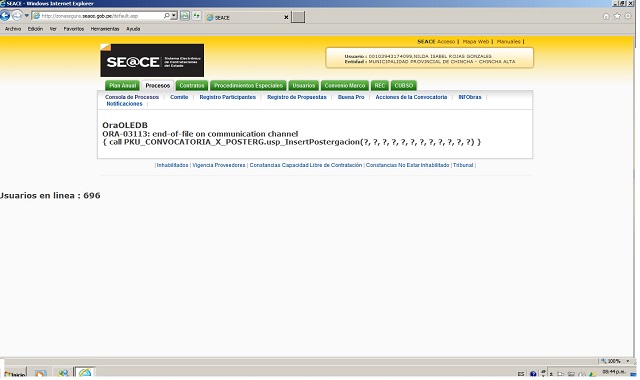640x380 pixels.
Task: Open the Notificaciones link
Action: tap(124, 104)
